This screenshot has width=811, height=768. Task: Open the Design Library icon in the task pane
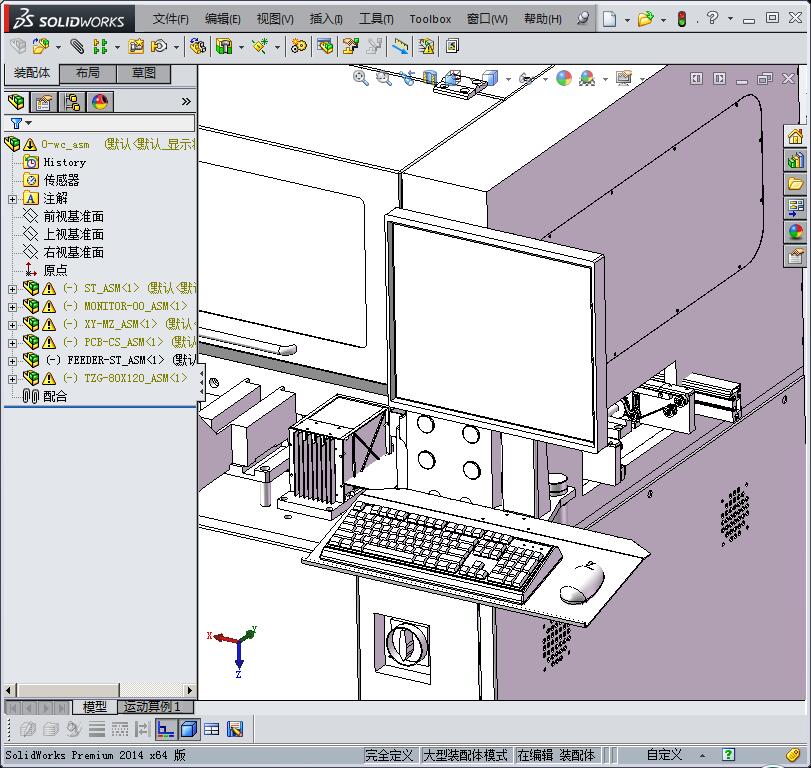[x=795, y=160]
